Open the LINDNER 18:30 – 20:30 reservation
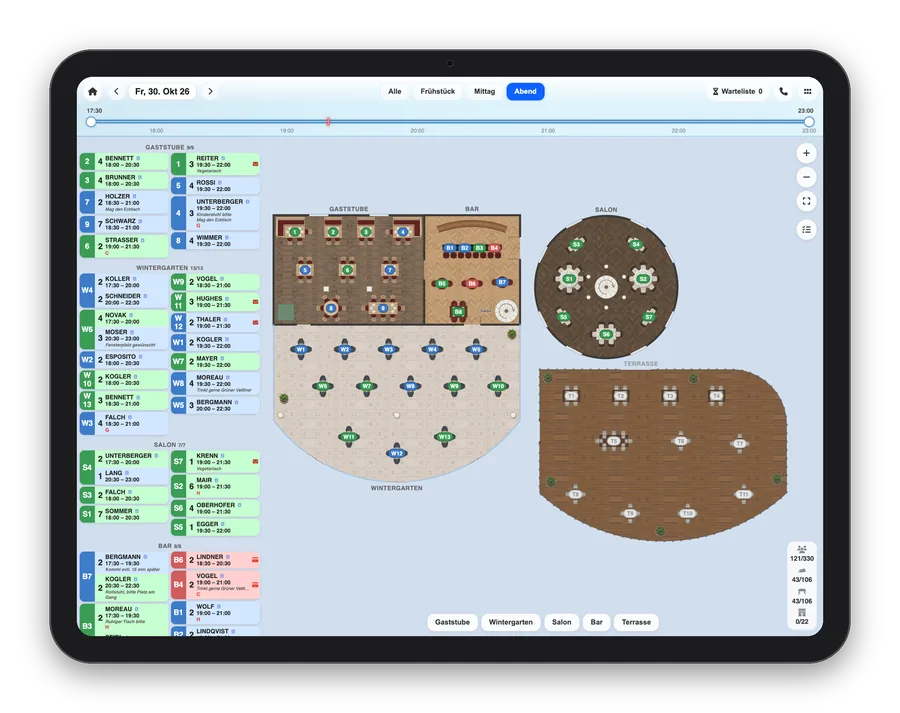Screen dimensions: 900x713 pyautogui.click(x=216, y=560)
